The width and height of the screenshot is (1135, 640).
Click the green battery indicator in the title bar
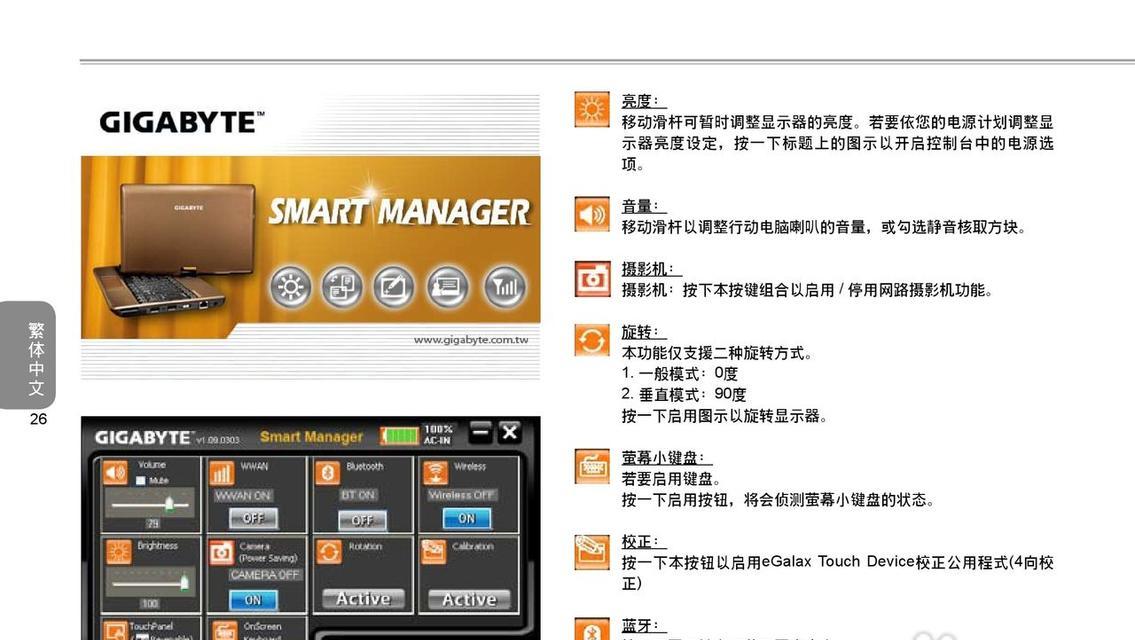point(400,436)
